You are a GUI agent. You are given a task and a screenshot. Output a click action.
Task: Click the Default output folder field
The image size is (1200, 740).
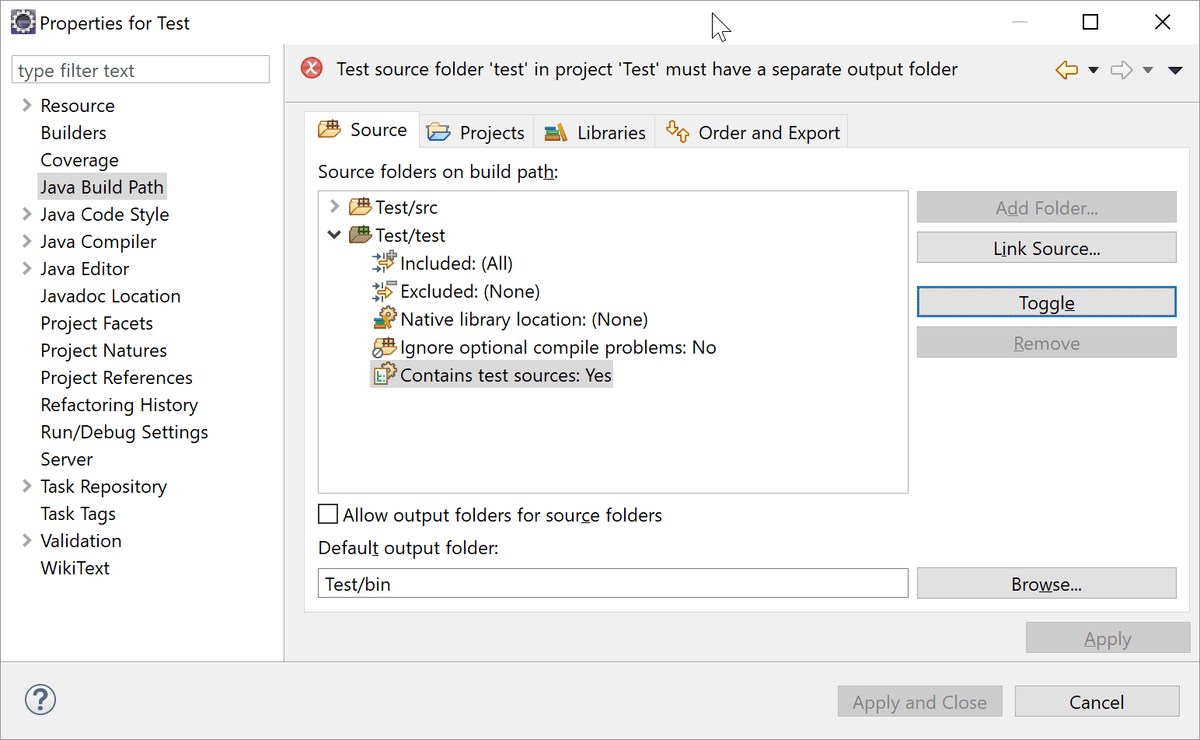(x=613, y=584)
